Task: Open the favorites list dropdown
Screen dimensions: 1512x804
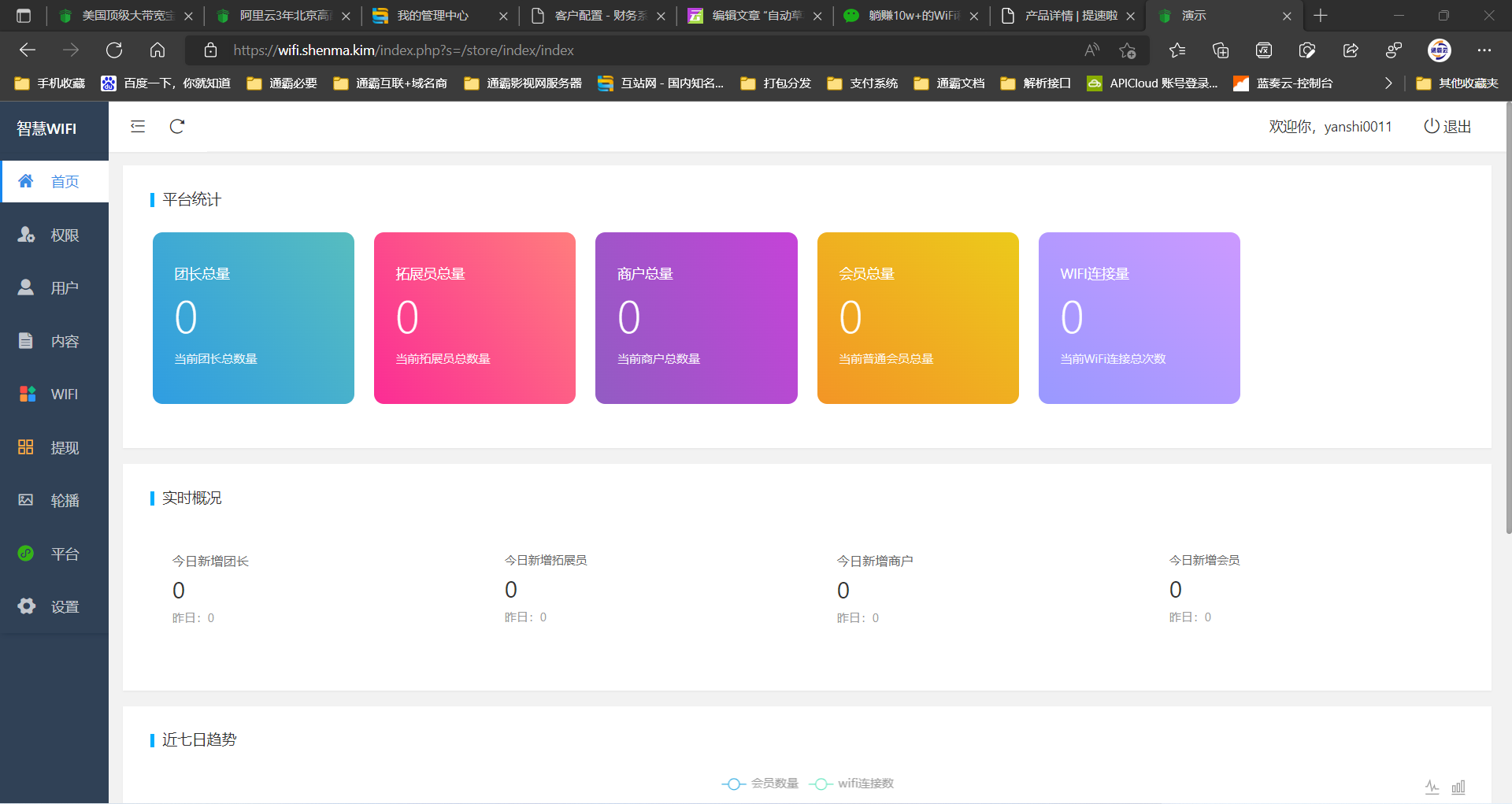Action: click(x=1177, y=50)
